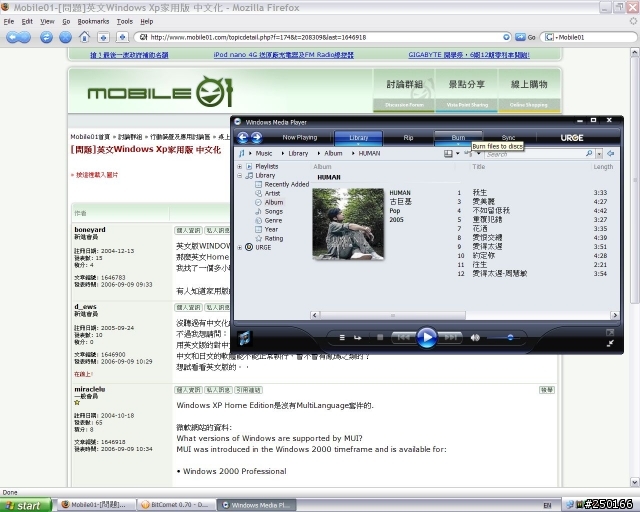This screenshot has width=640, height=512.
Task: Switch to compact mode in Media Player
Action: (x=610, y=343)
